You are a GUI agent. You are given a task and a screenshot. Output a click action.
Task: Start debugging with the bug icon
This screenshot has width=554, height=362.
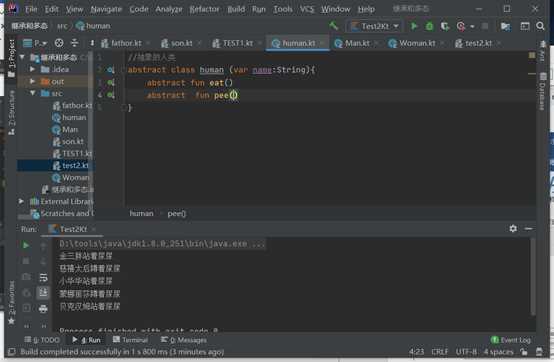pyautogui.click(x=429, y=26)
